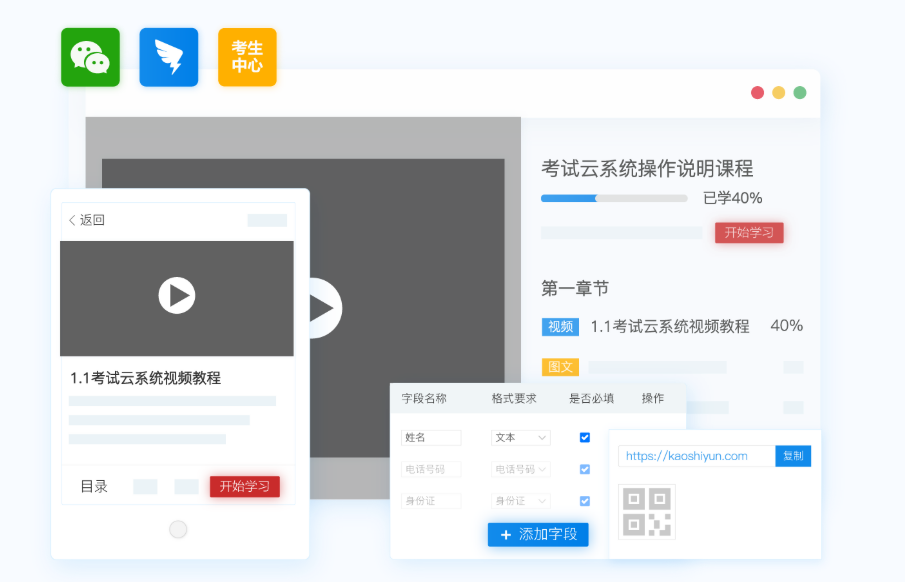Screen dimensions: 905x582
Task: Open the 目录 tab in mobile view
Action: (94, 487)
